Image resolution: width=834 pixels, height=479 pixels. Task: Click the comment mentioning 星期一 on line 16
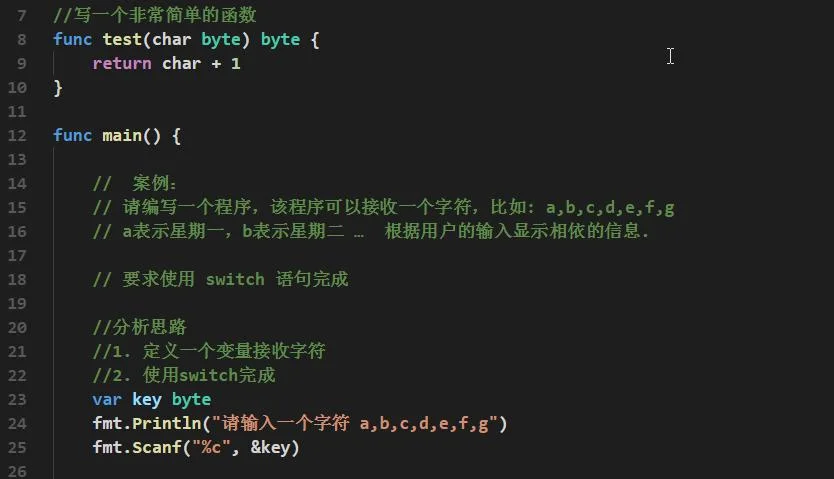pos(371,231)
